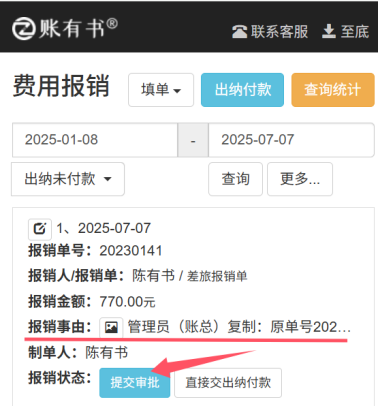Open the 出纳未付款 status dropdown

coord(68,179)
